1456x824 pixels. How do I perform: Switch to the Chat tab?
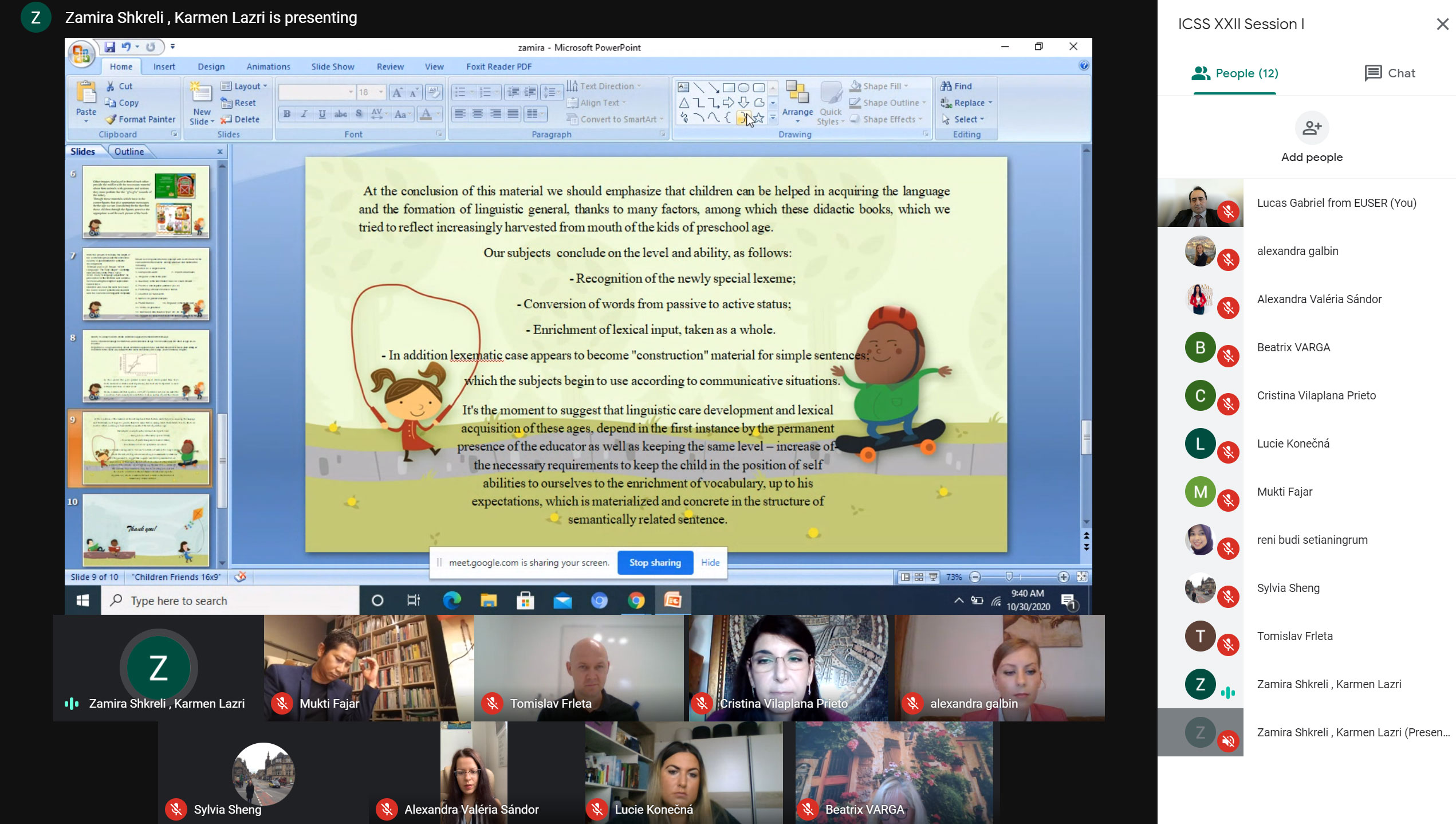point(1389,73)
